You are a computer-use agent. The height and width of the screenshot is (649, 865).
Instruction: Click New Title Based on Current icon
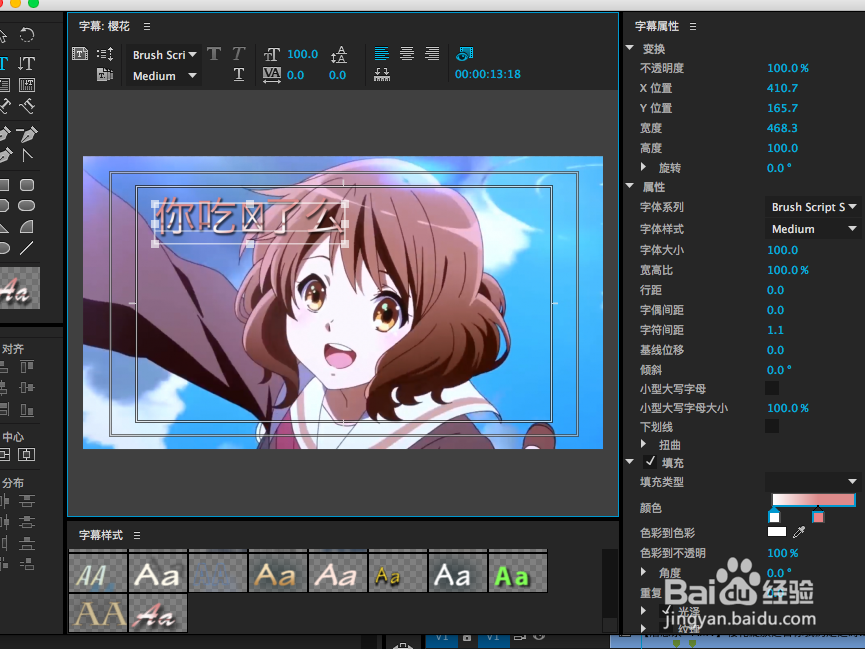80,54
